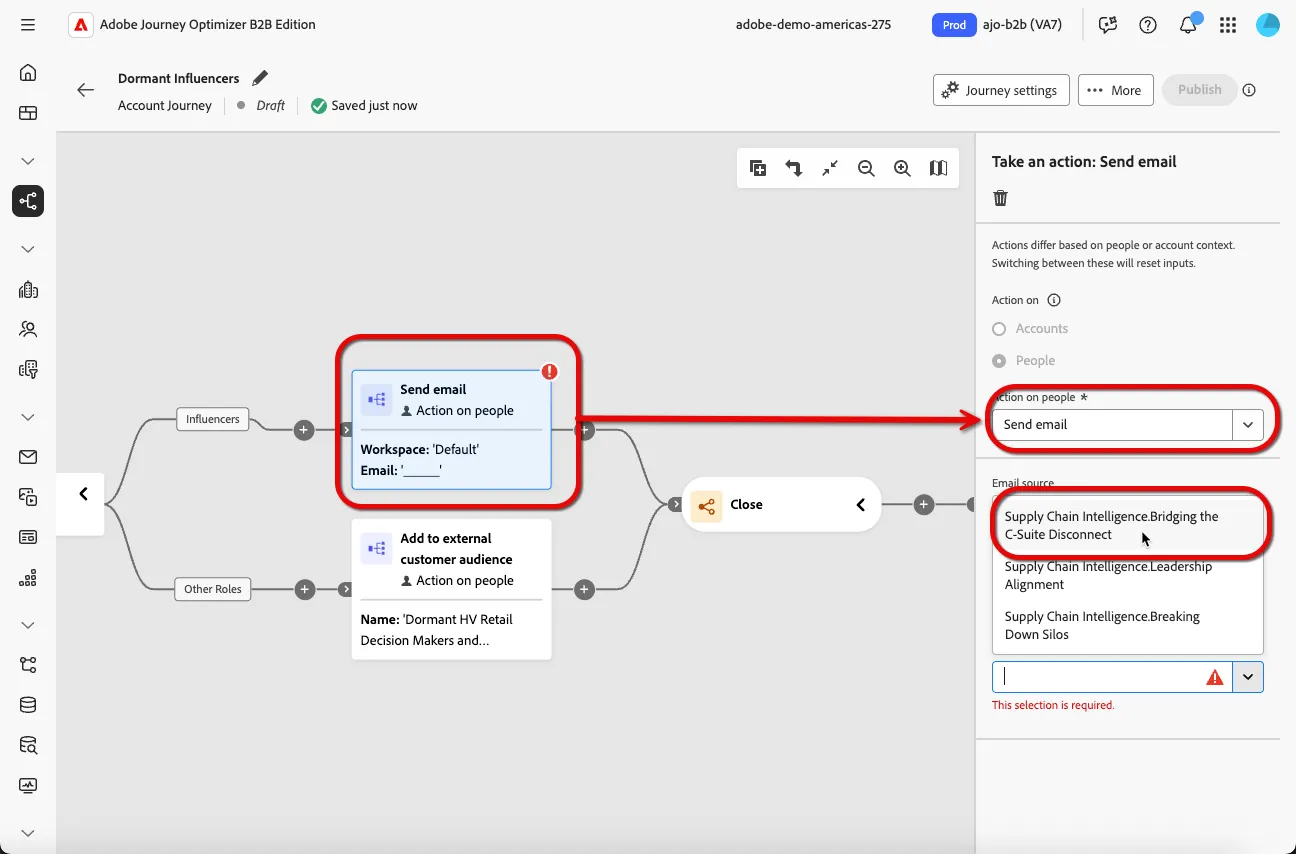1296x854 pixels.
Task: Open Journey settings
Action: [1001, 90]
